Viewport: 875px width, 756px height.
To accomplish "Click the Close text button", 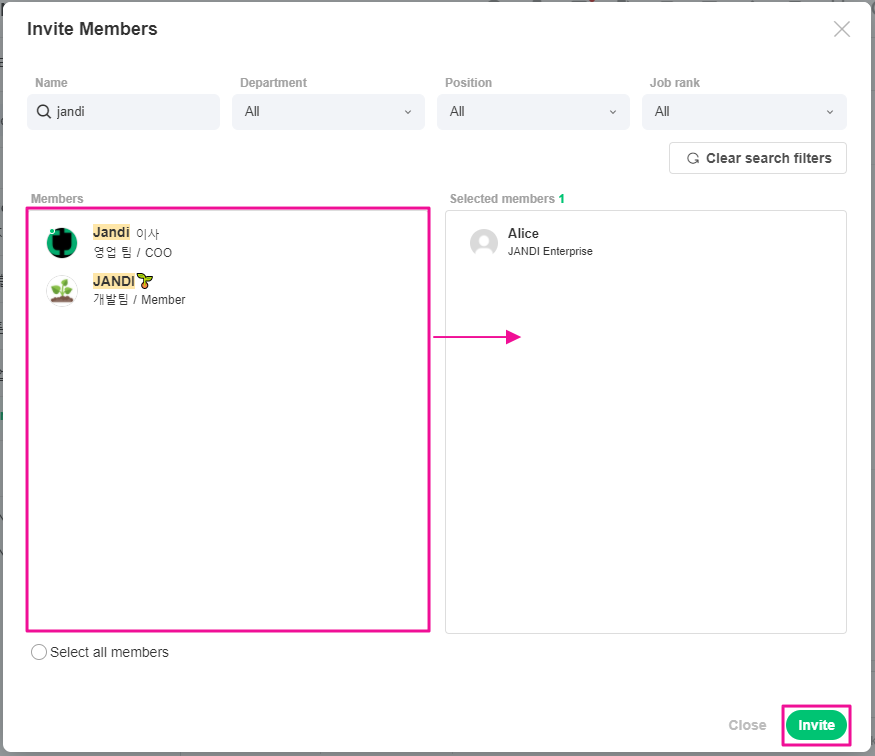I will (x=747, y=725).
